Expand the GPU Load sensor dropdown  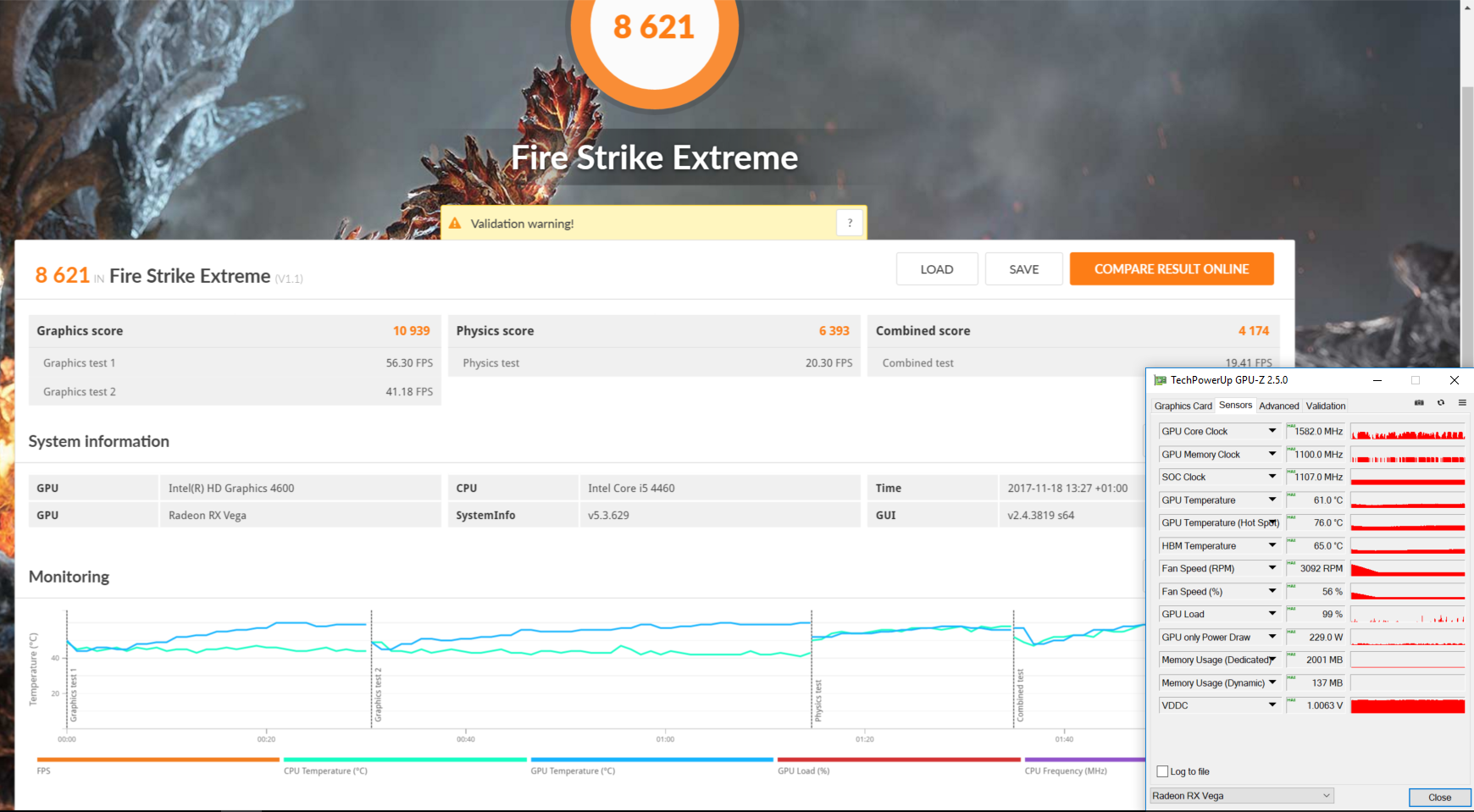click(x=1272, y=614)
